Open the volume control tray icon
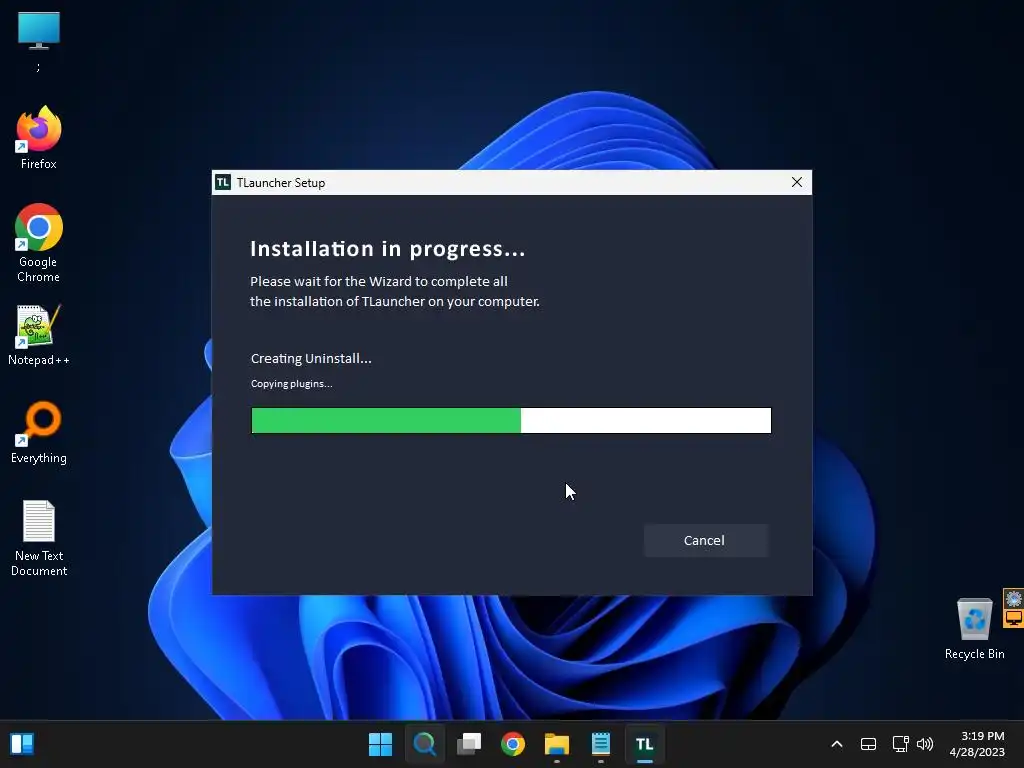The width and height of the screenshot is (1024, 768). pos(925,744)
